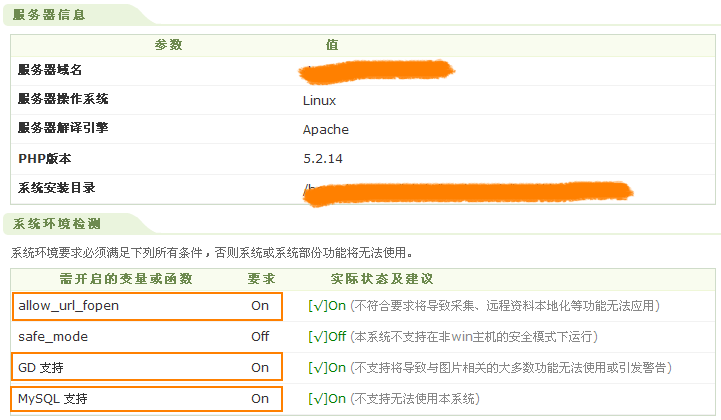721x420 pixels.
Task: Select the 系统安装目录 label
Action: [x=57, y=188]
